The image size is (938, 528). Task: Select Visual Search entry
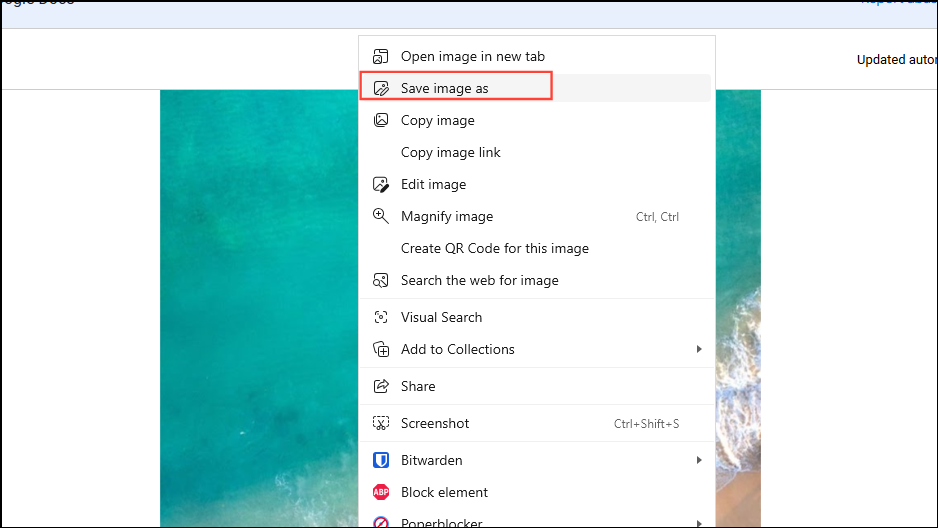pyautogui.click(x=537, y=317)
